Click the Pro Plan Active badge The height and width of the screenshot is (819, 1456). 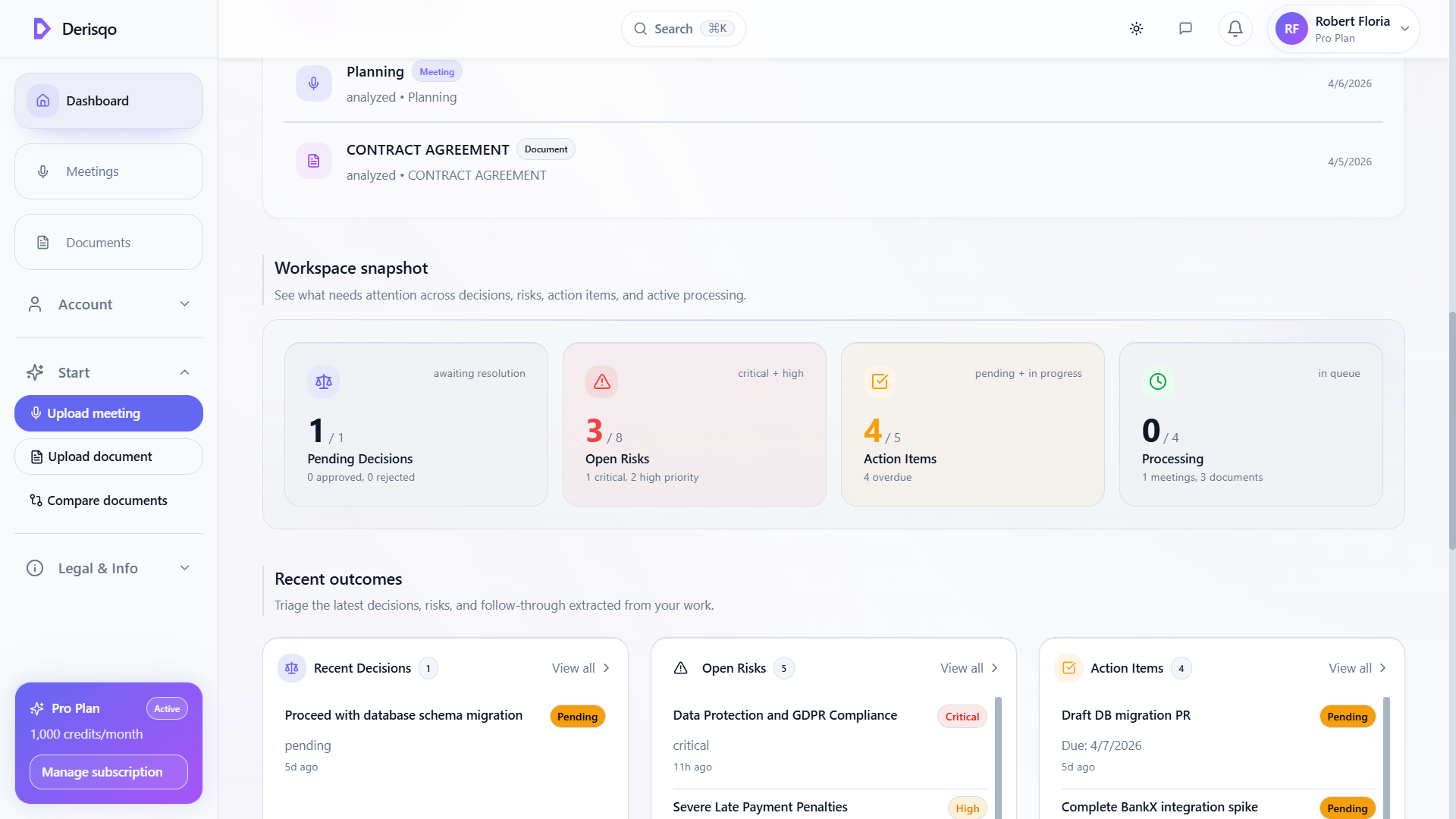pyautogui.click(x=167, y=708)
